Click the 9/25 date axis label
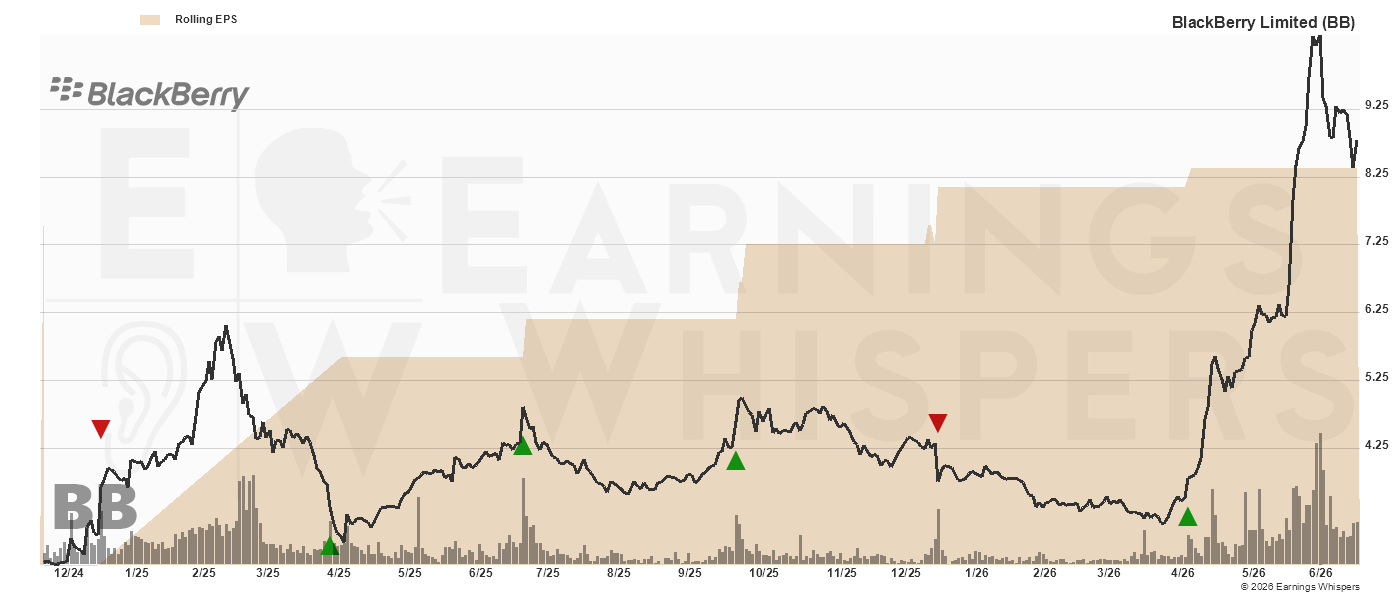The width and height of the screenshot is (1400, 600). tap(689, 573)
